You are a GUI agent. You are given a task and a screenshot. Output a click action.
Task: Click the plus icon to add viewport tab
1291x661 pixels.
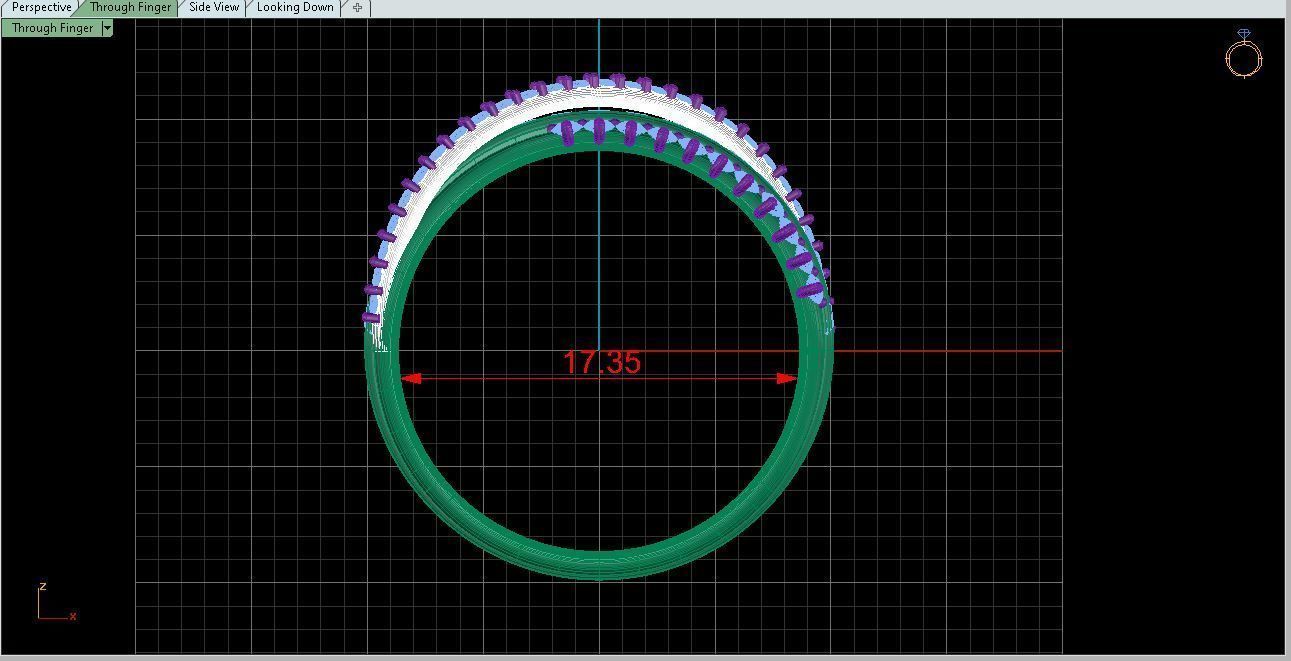pyautogui.click(x=357, y=7)
